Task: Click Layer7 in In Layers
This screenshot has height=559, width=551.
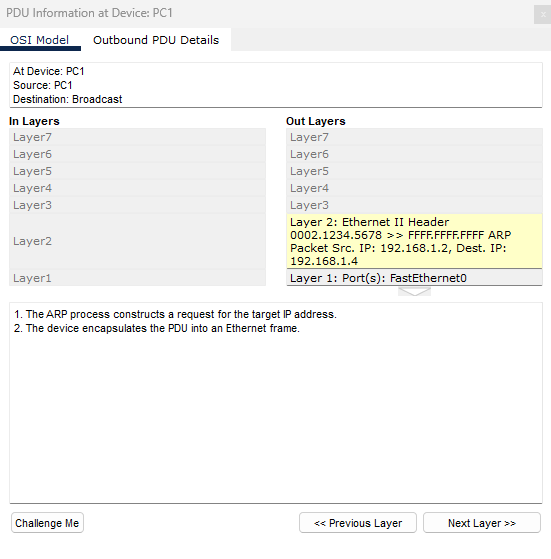Action: click(x=137, y=137)
